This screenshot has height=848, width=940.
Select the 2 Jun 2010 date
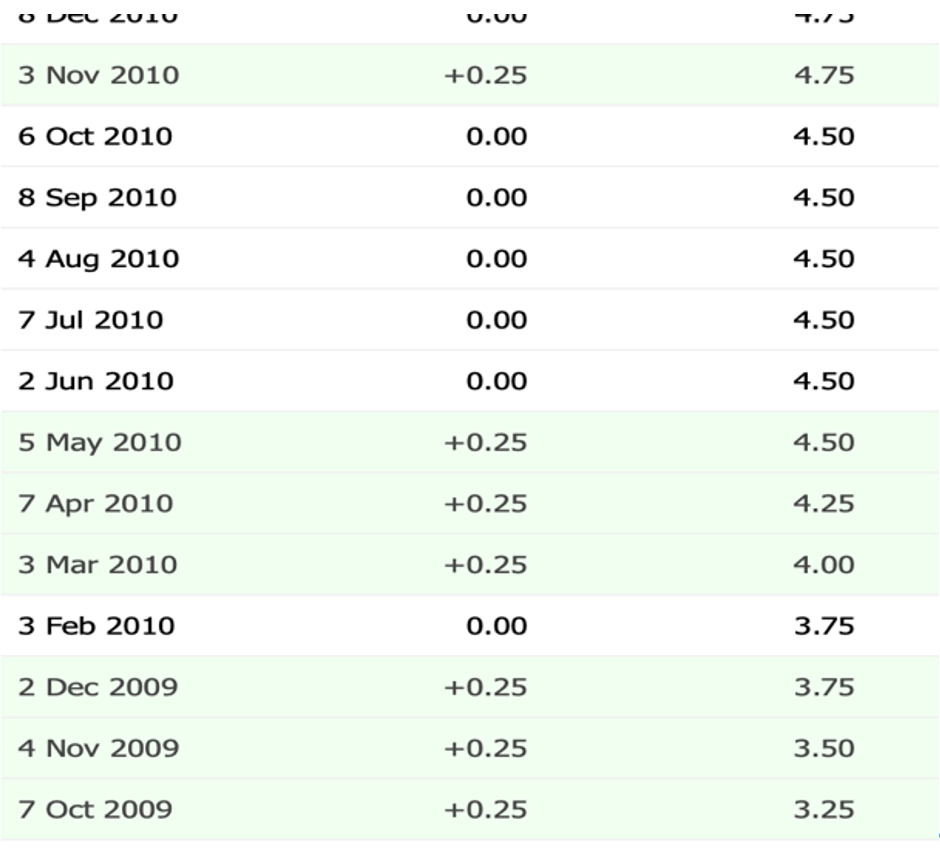pos(95,381)
